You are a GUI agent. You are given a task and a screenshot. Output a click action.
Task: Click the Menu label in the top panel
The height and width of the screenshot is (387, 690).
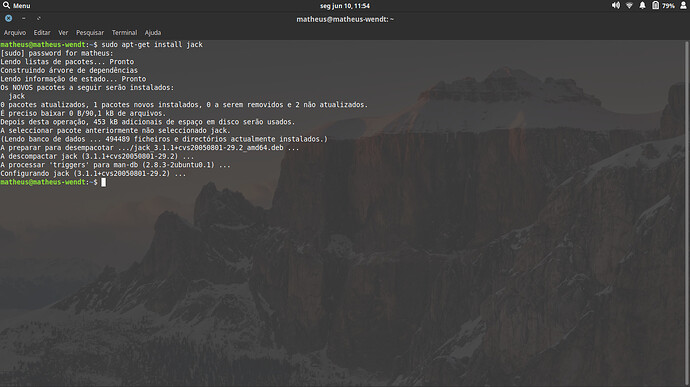click(x=22, y=6)
